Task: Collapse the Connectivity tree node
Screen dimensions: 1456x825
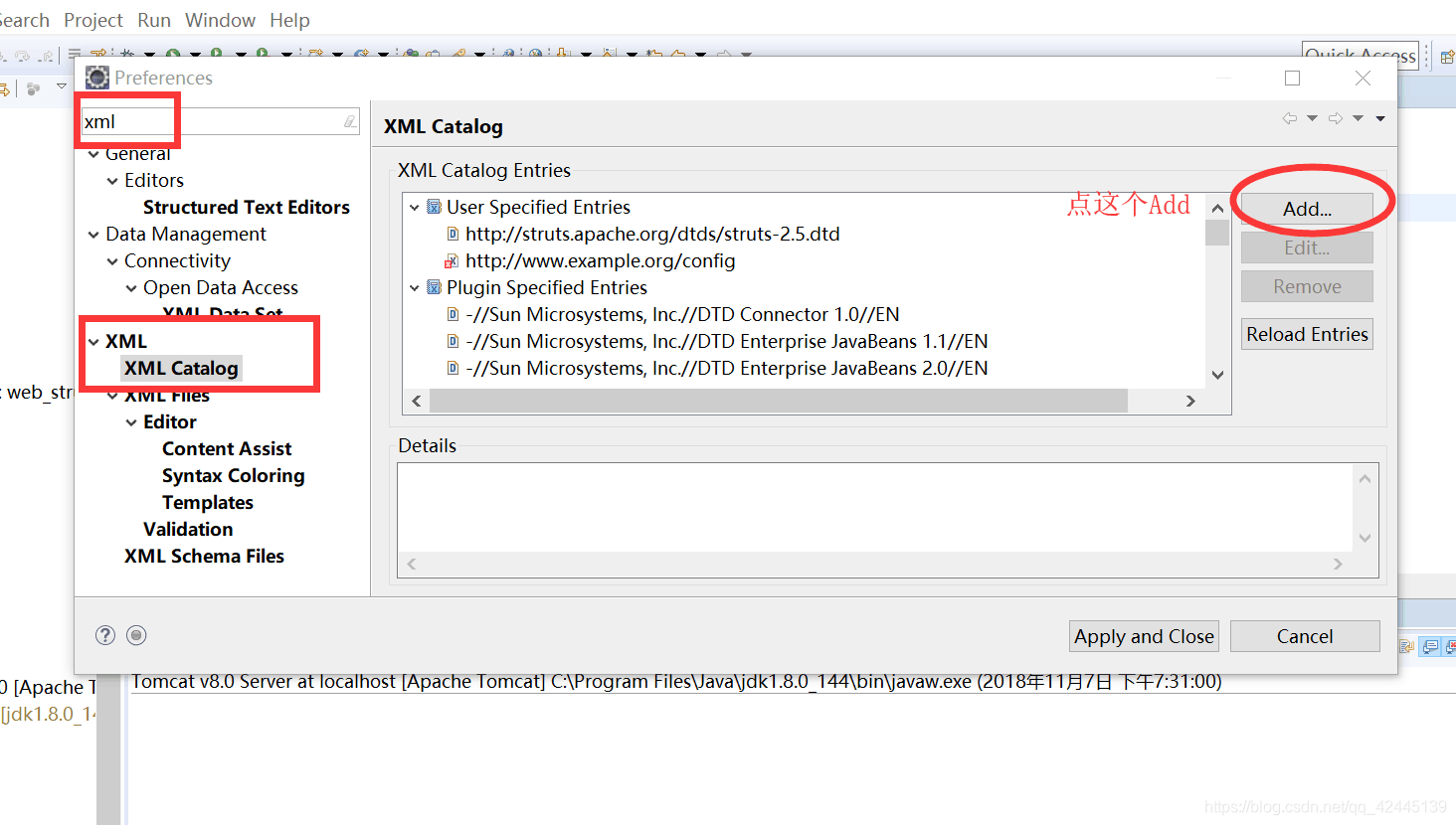Action: [112, 261]
